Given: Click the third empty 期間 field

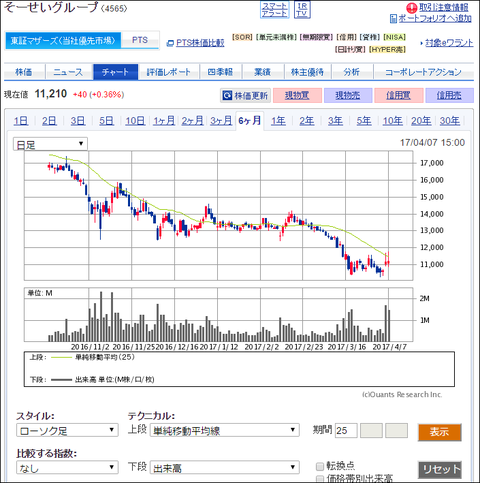Looking at the screenshot, I should coord(396,431).
